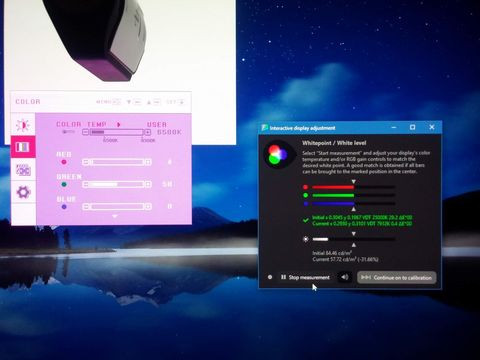Image resolution: width=480 pixels, height=360 pixels.
Task: Select the brightness/contrast picture tab in monitor OSD
Action: pyautogui.click(x=23, y=125)
